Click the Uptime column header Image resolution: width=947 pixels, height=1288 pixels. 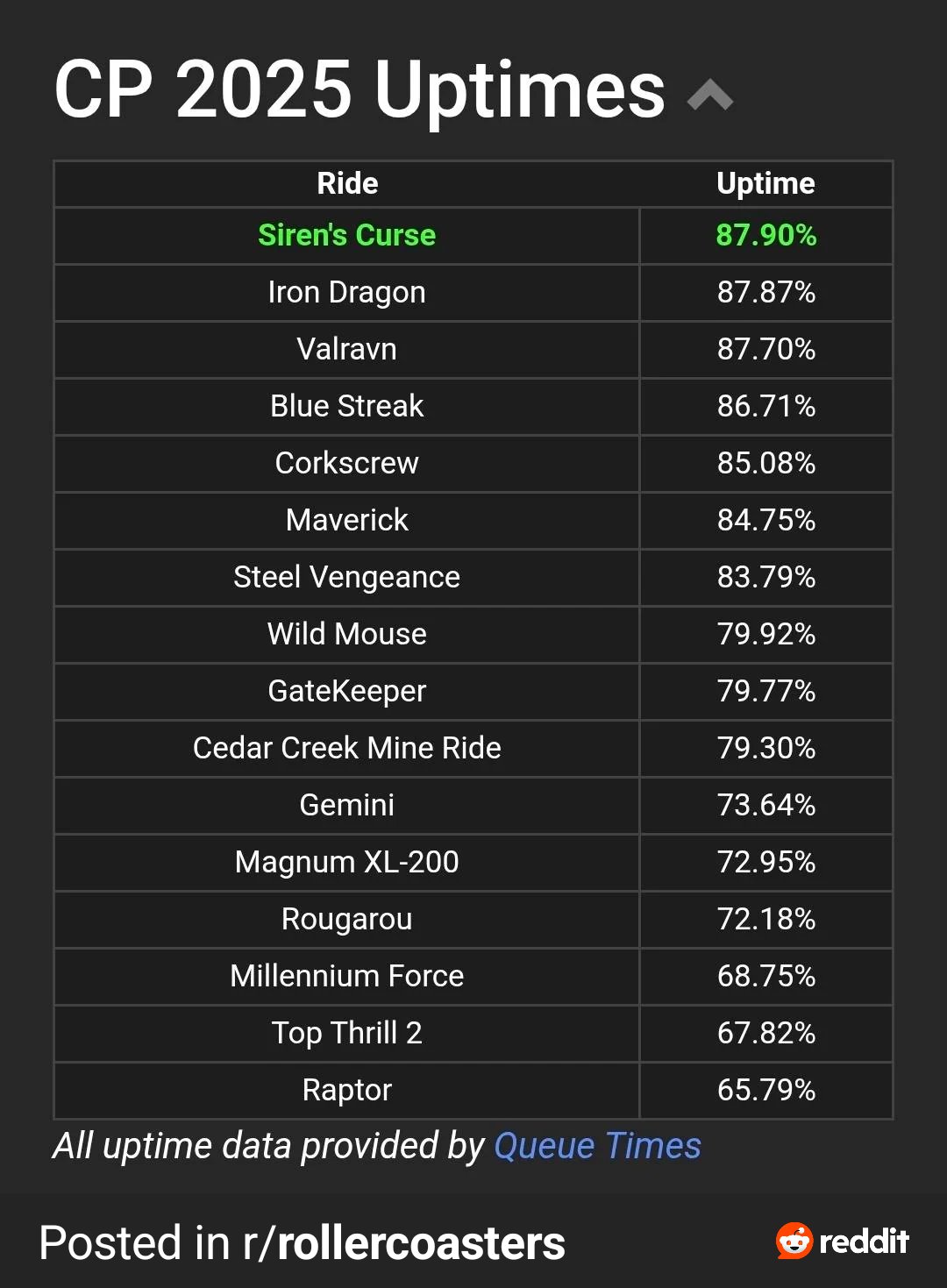pyautogui.click(x=765, y=183)
